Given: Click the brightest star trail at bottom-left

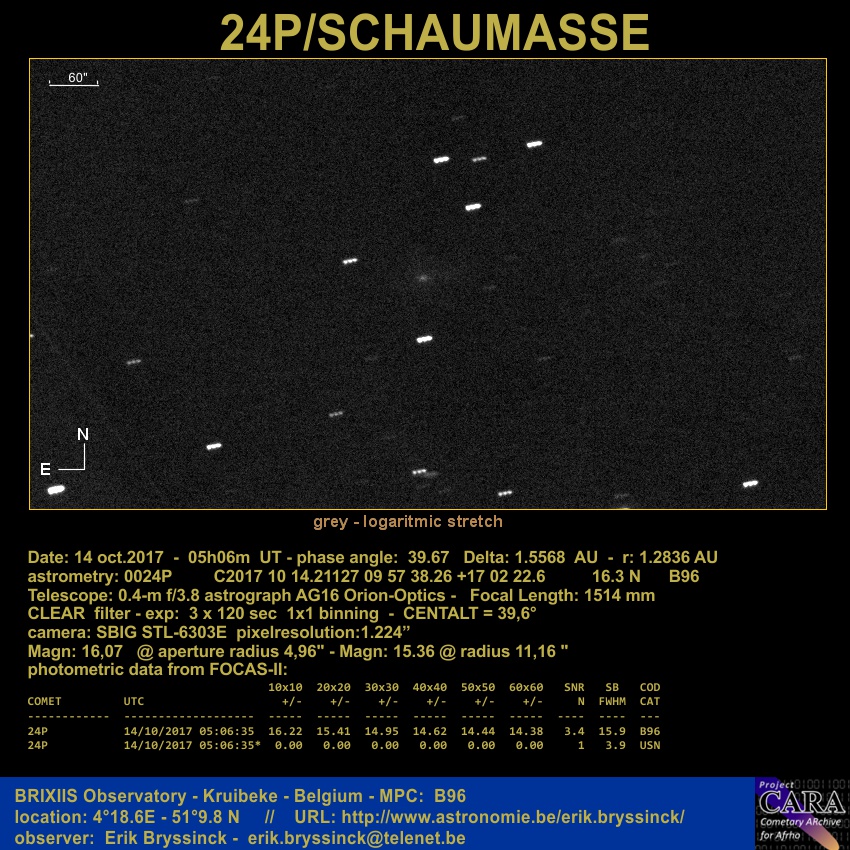Looking at the screenshot, I should click(x=56, y=490).
